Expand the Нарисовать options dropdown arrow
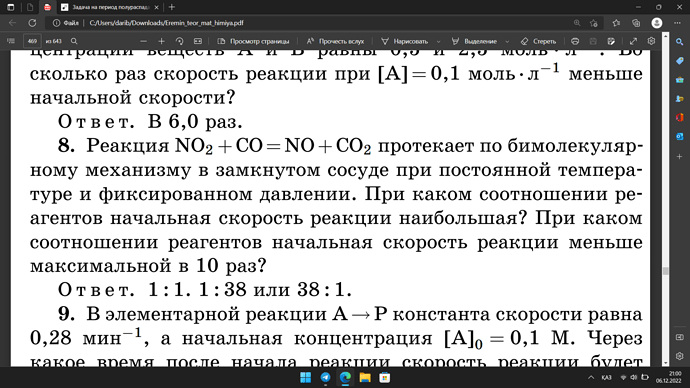The width and height of the screenshot is (690, 388). (x=438, y=41)
